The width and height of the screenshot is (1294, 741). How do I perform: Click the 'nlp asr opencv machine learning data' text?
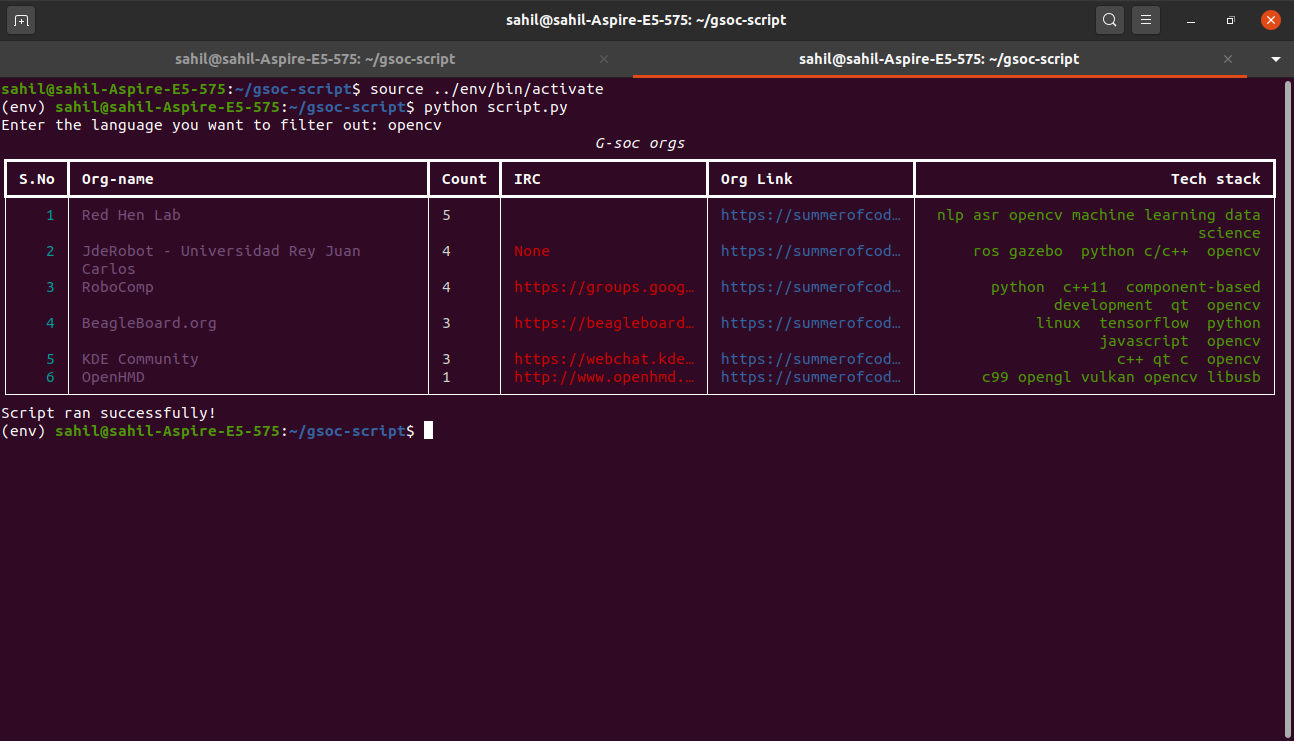[x=1099, y=215]
